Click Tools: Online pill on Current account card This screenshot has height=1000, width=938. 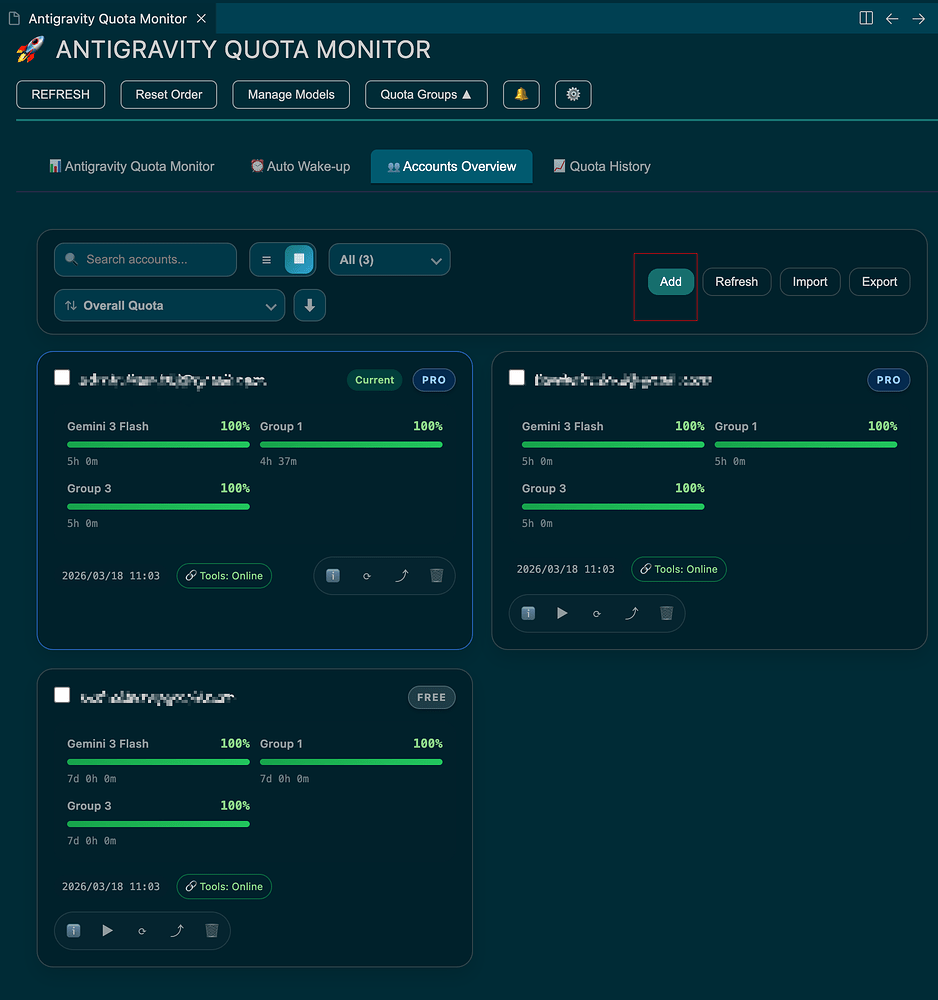(x=224, y=576)
